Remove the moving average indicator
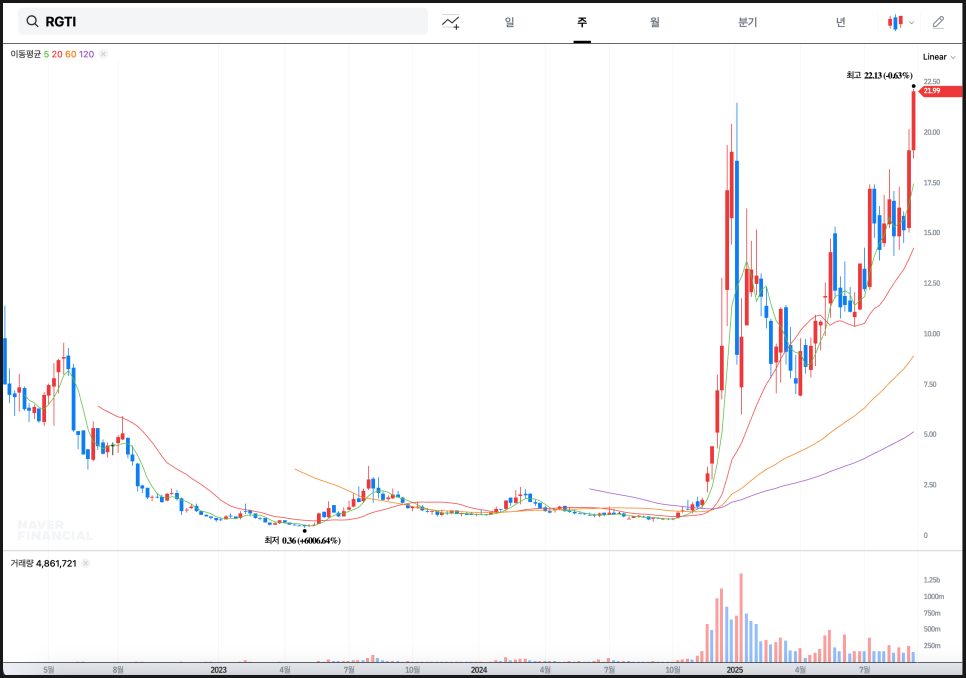Viewport: 966px width, 678px height. point(104,54)
